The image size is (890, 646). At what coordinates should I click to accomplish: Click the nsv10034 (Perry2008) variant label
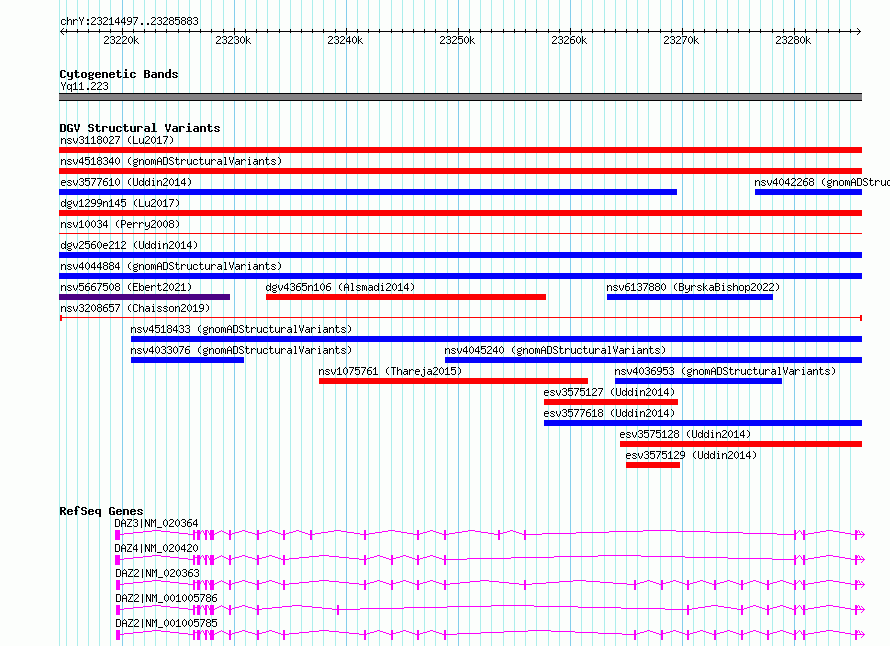tap(120, 224)
